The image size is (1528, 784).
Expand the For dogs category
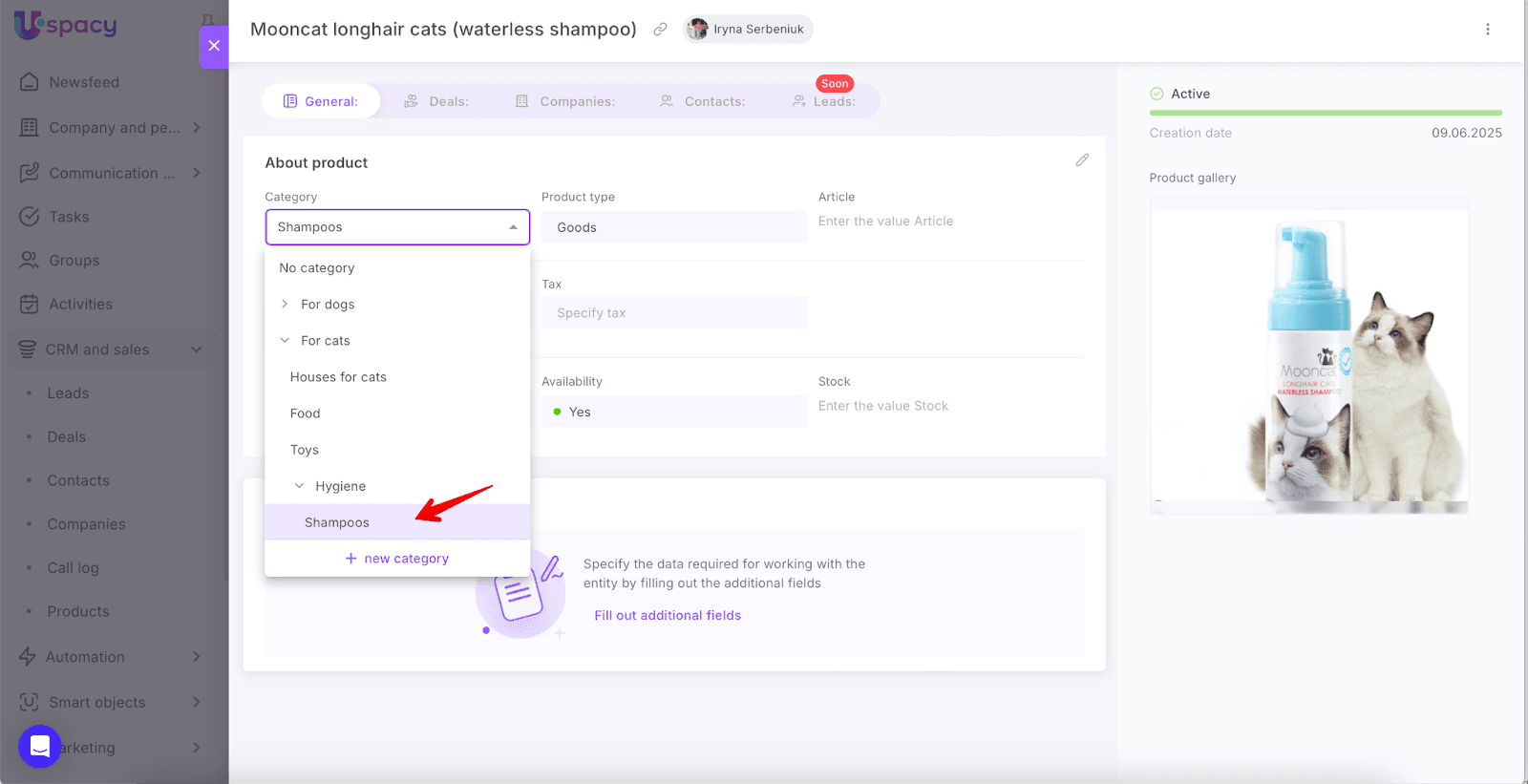tap(285, 305)
